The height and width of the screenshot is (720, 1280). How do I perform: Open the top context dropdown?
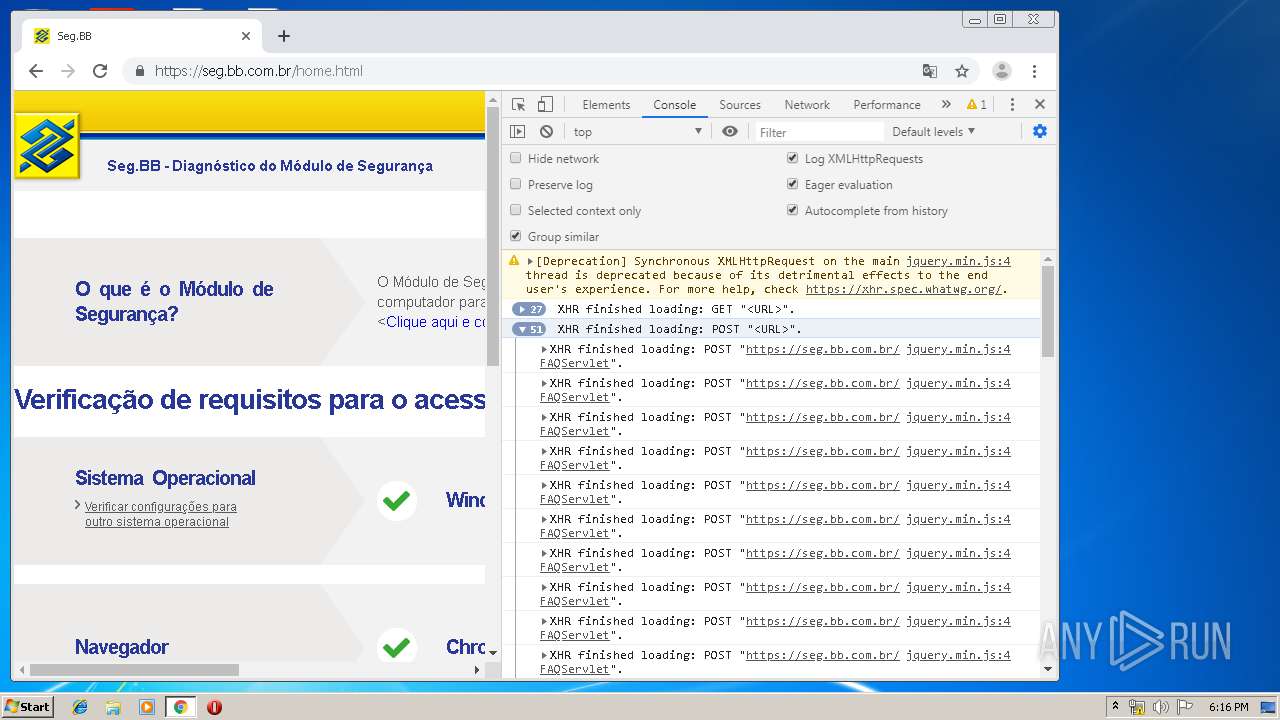[637, 132]
